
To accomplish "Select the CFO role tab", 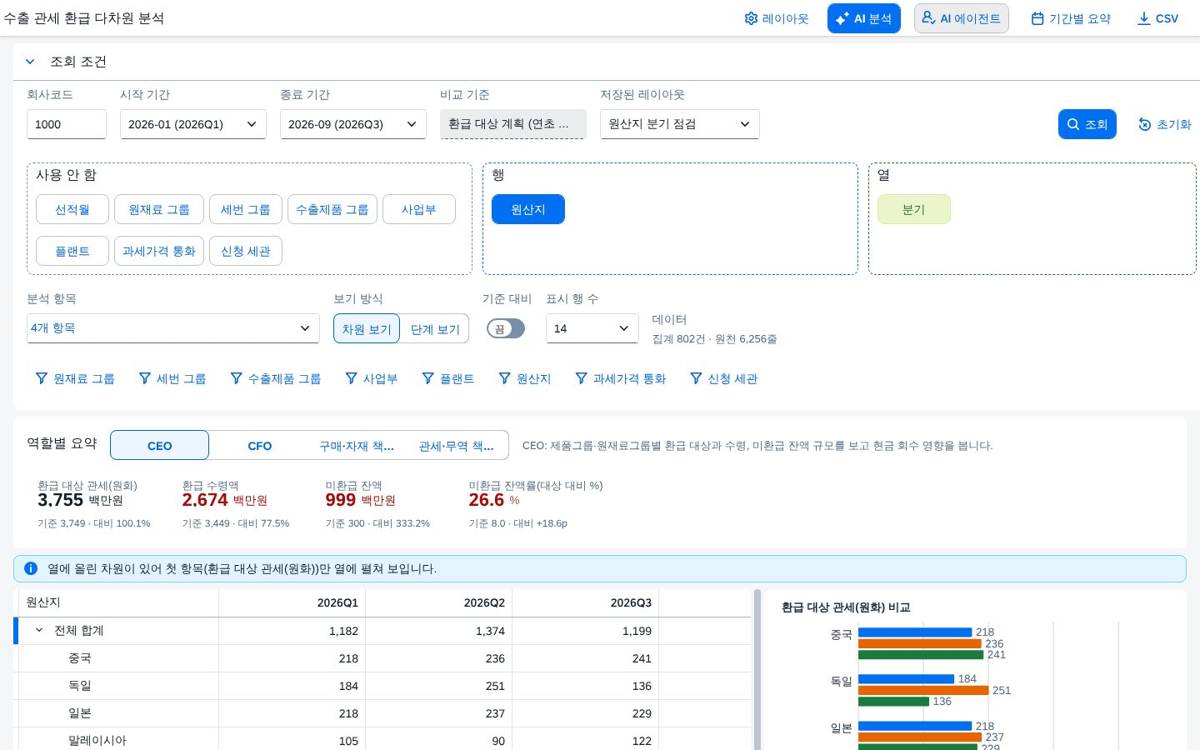I will coord(259,445).
